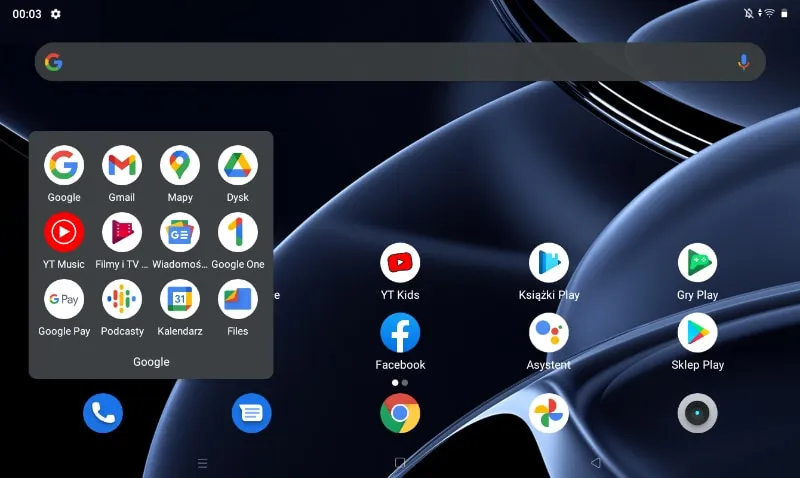Open recent apps navigation button
The width and height of the screenshot is (800, 478).
[x=203, y=463]
